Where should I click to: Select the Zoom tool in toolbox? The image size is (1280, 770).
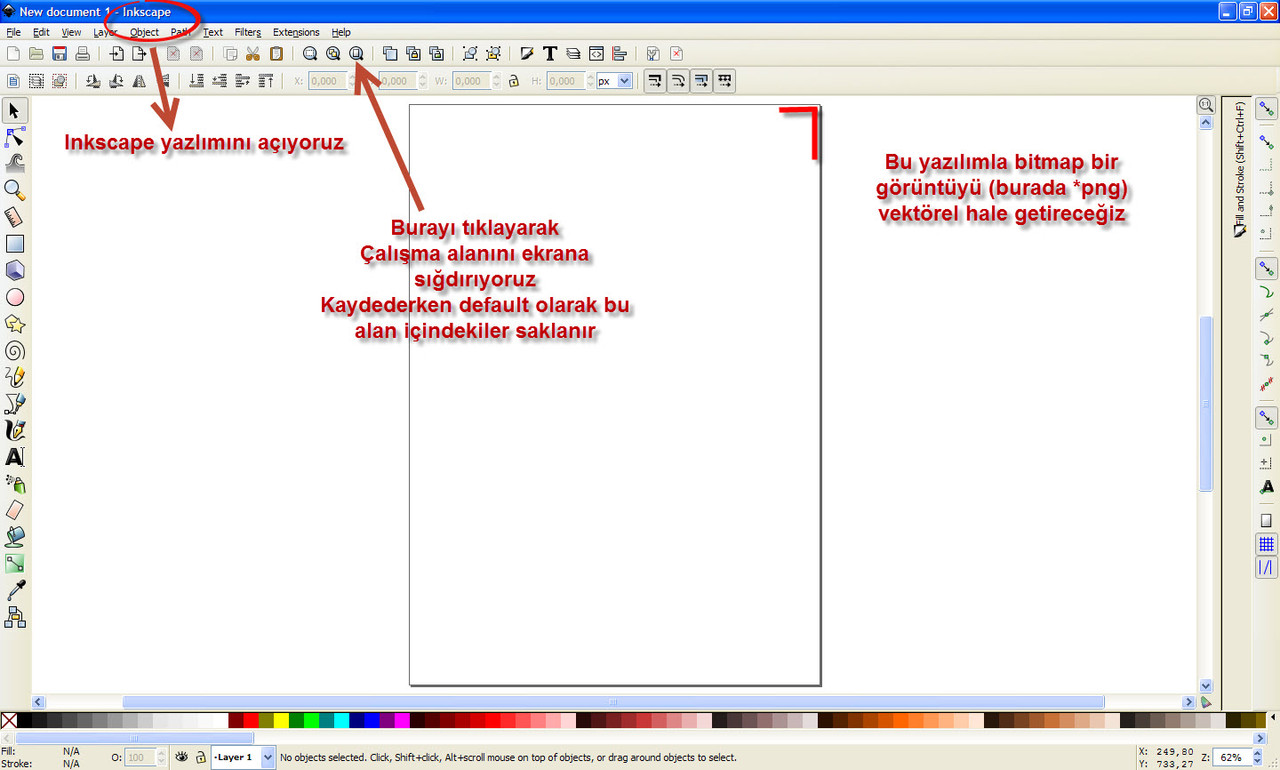coord(15,190)
